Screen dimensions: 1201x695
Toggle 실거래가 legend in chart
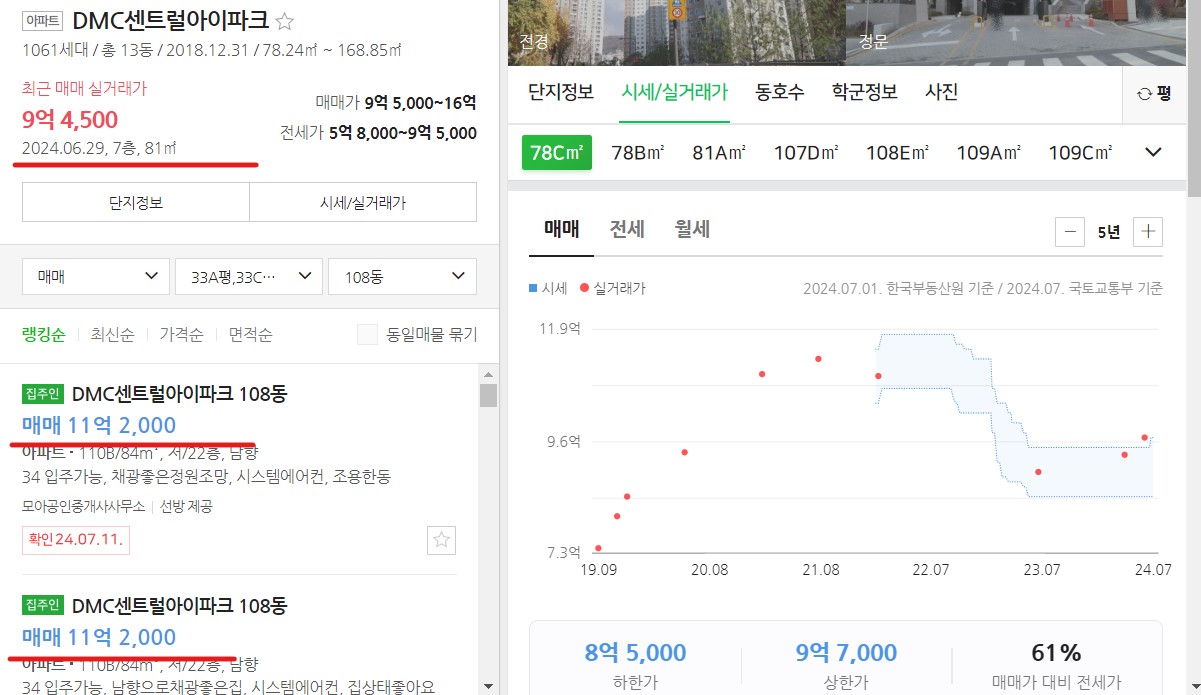(x=613, y=288)
